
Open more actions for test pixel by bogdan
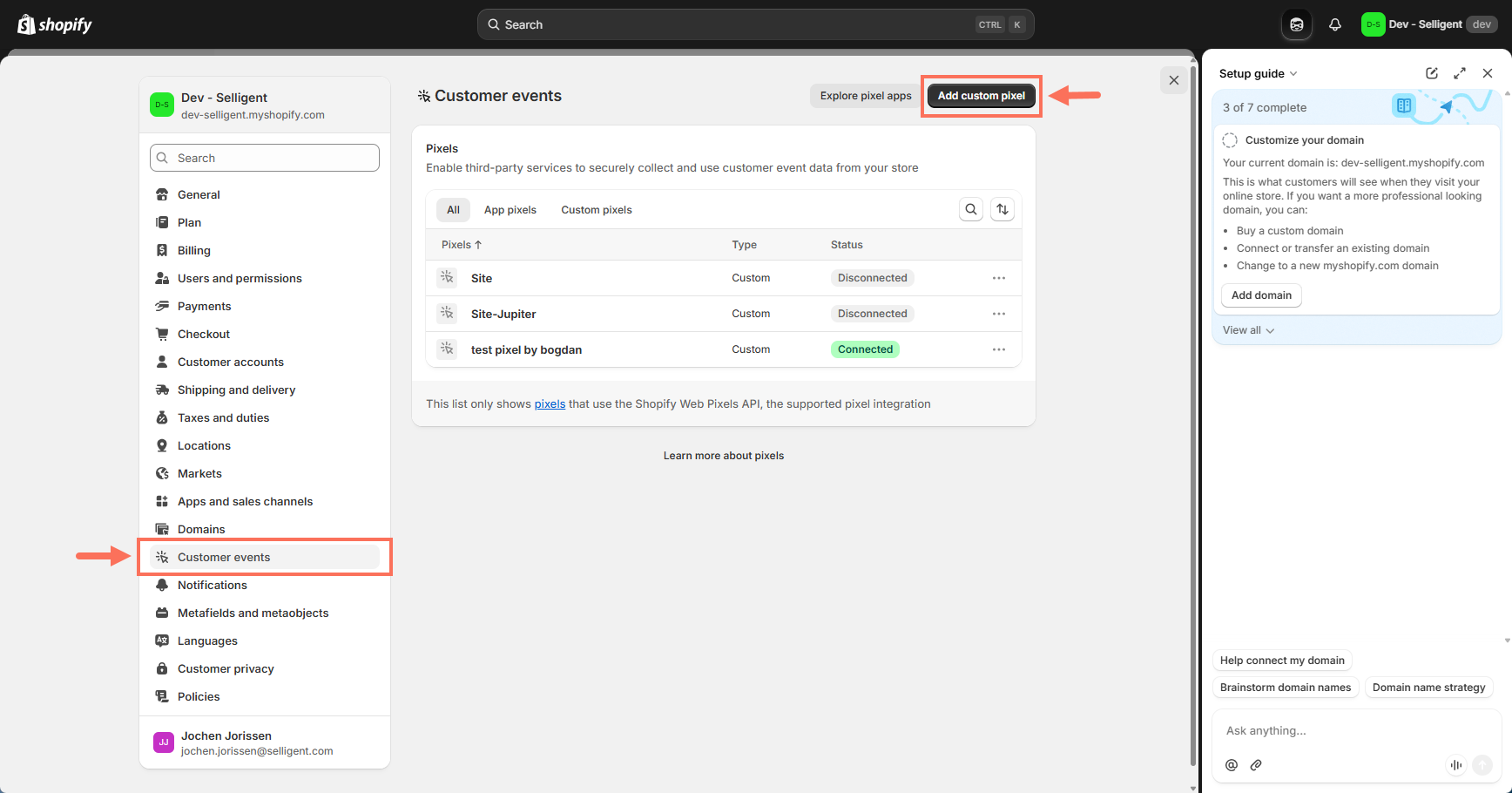(998, 349)
